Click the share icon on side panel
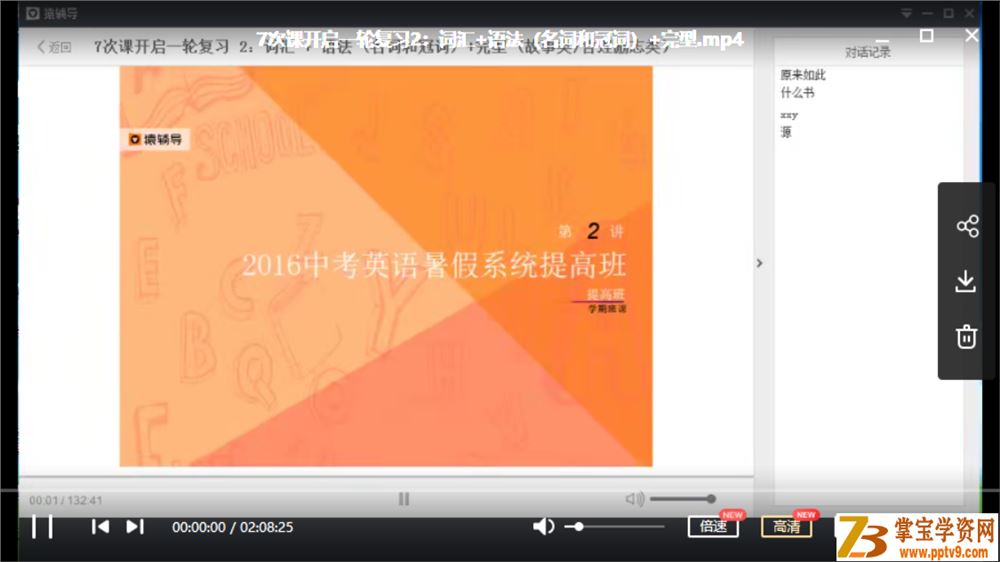The height and width of the screenshot is (562, 1000). coord(967,226)
